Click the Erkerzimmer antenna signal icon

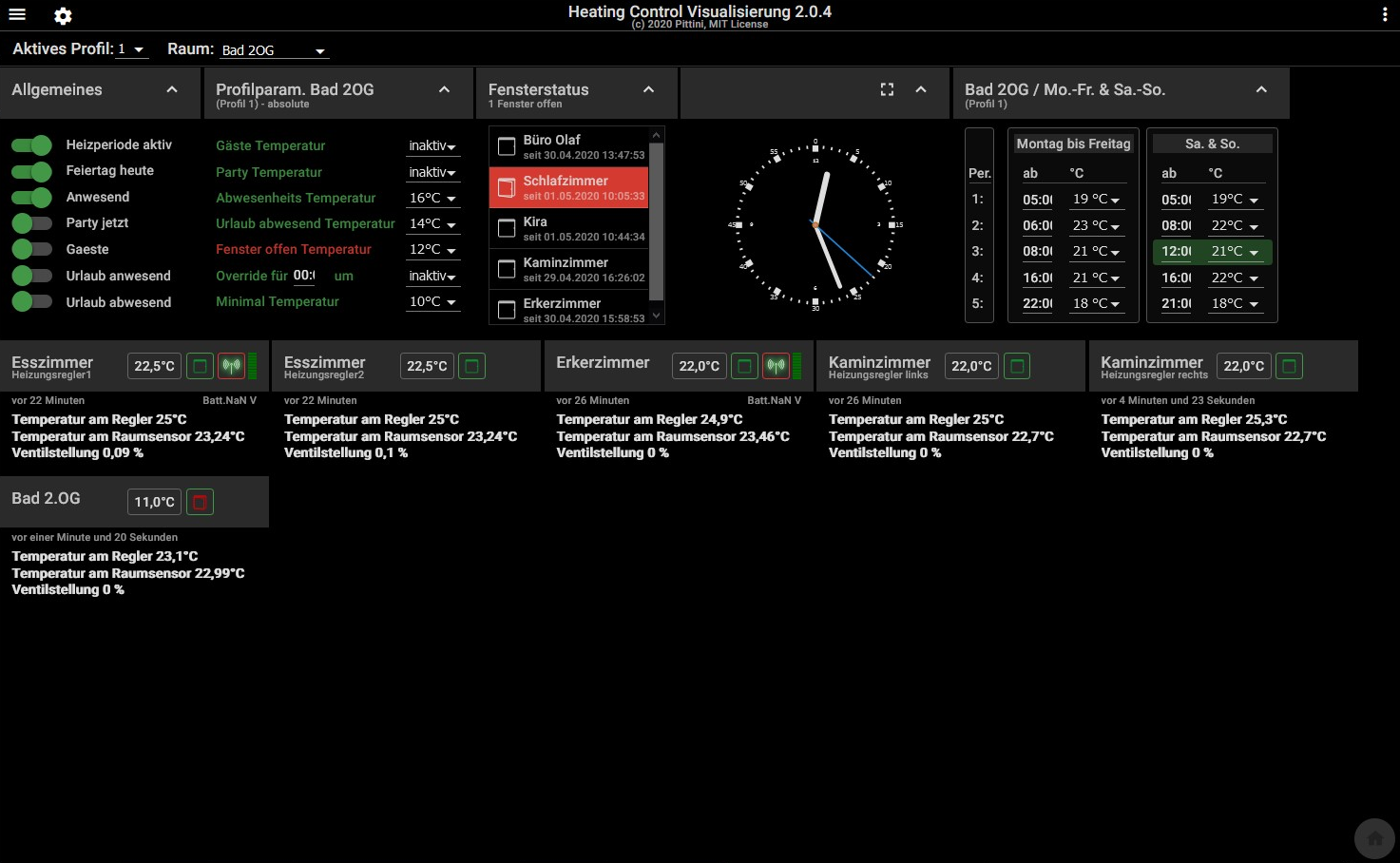tap(776, 366)
